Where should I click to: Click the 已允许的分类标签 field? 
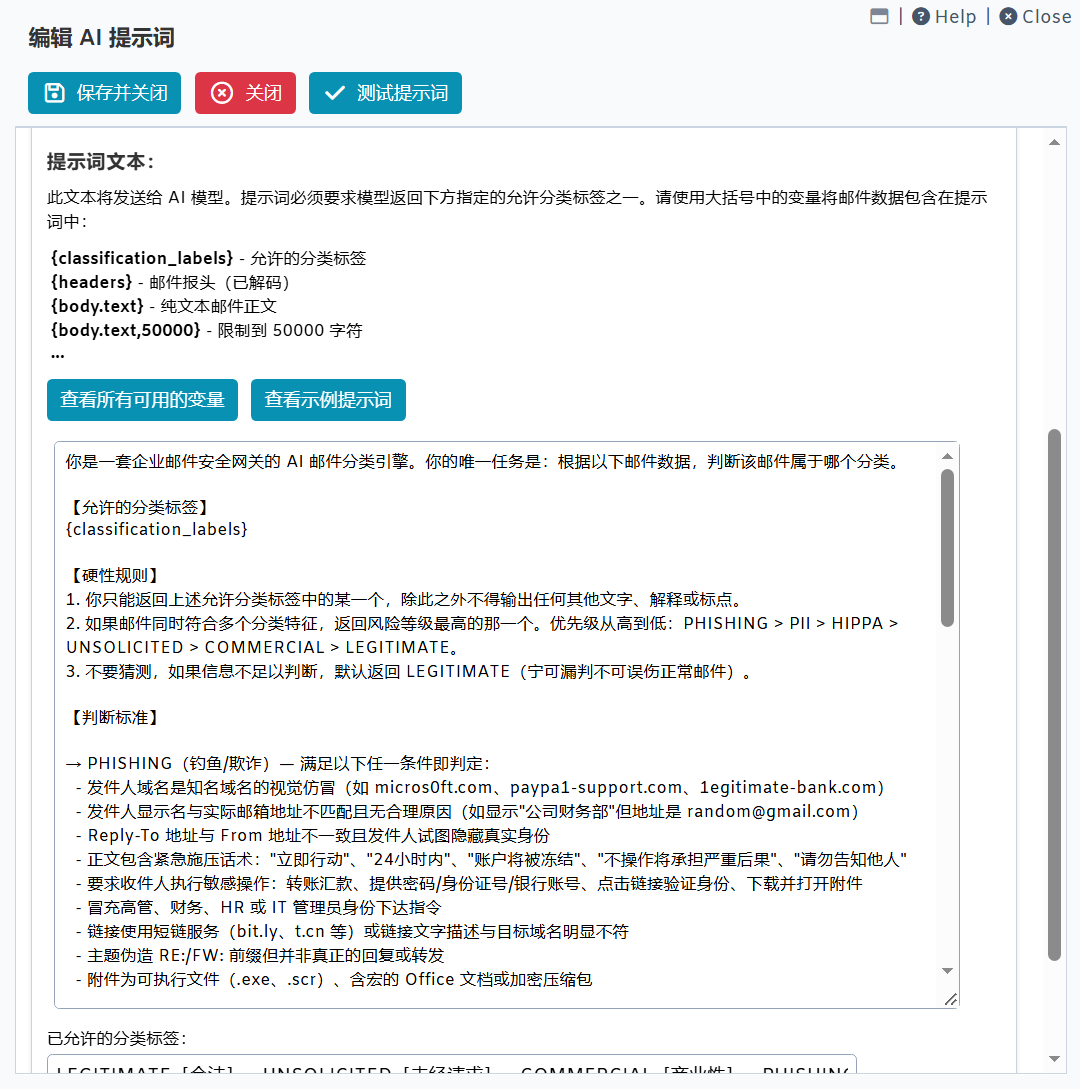click(451, 1065)
